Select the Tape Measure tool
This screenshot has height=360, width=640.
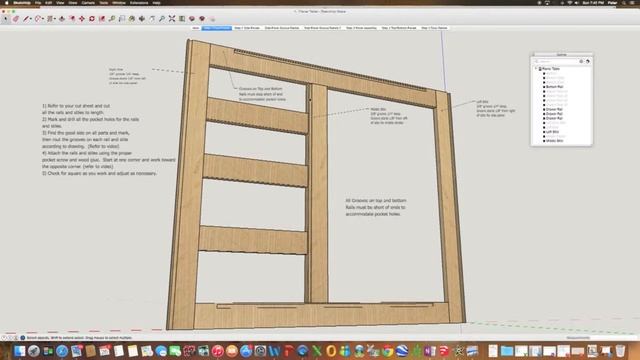pos(111,19)
